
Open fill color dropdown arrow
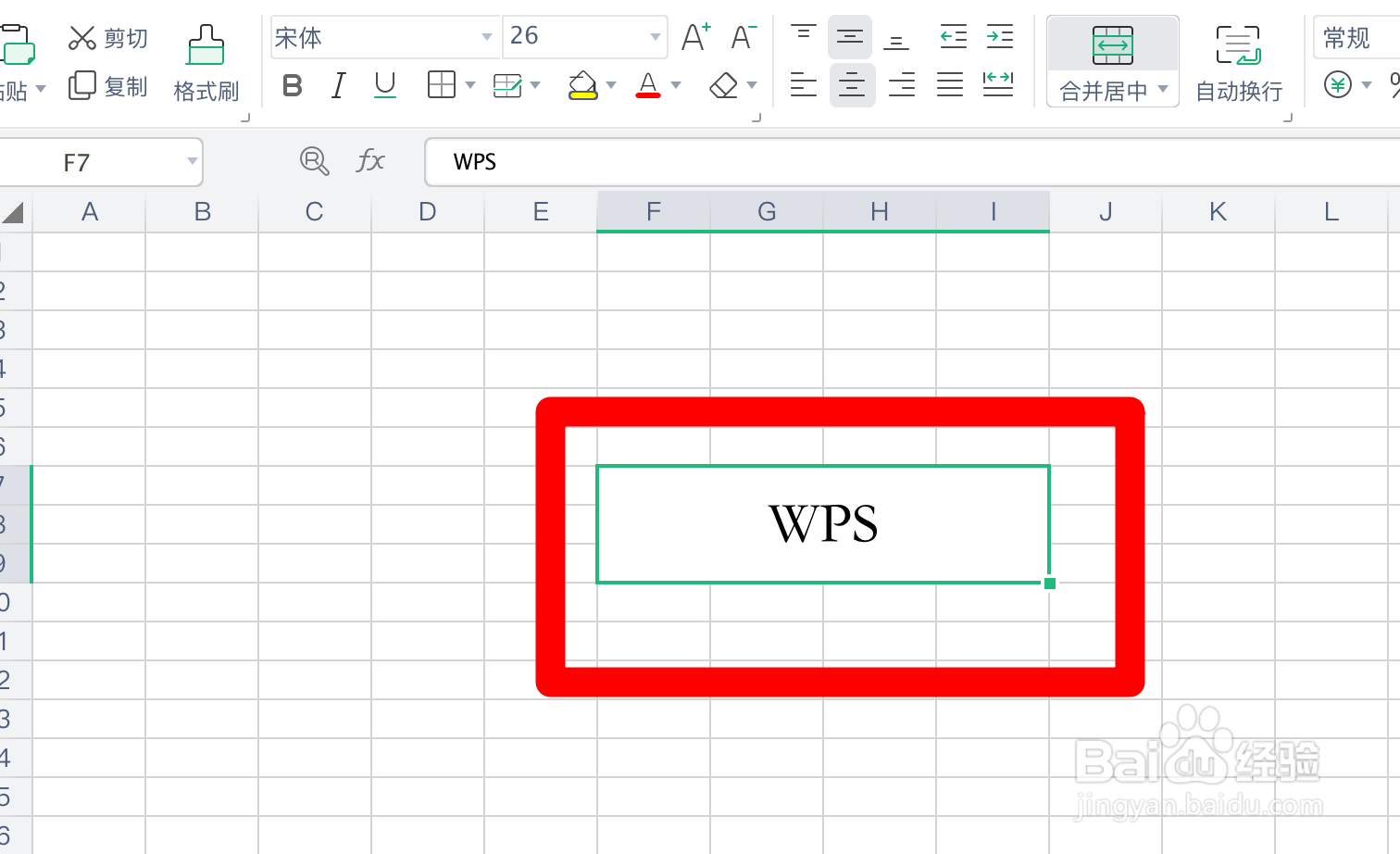click(611, 85)
